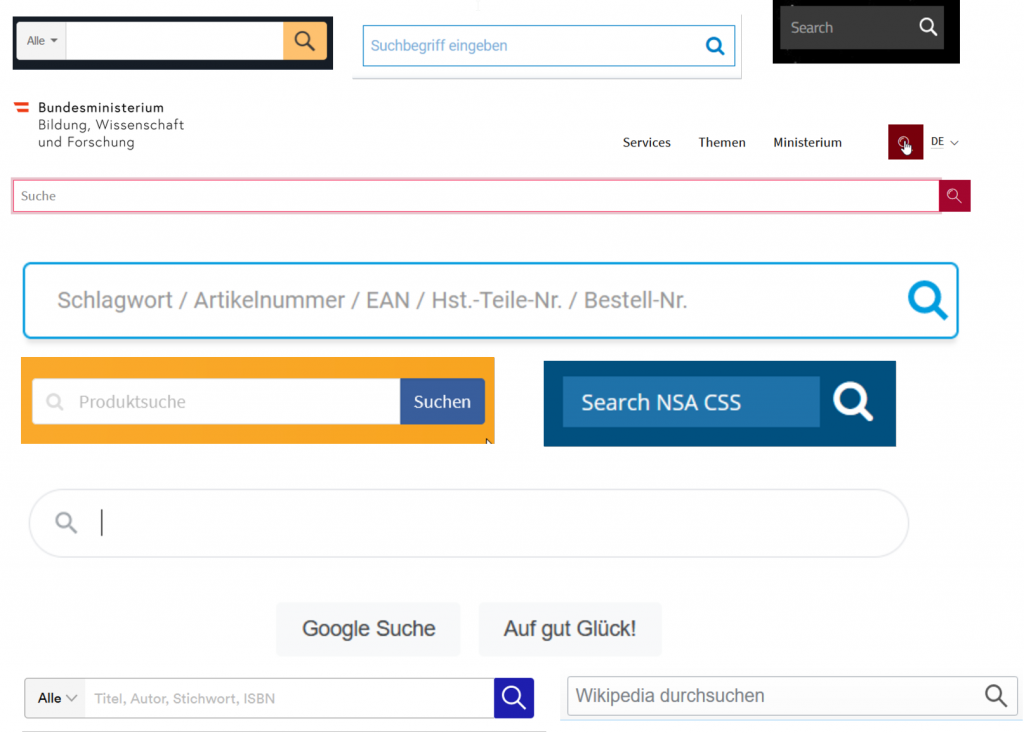Open the DE language dropdown
Viewport: 1024px width, 733px height.
click(944, 143)
